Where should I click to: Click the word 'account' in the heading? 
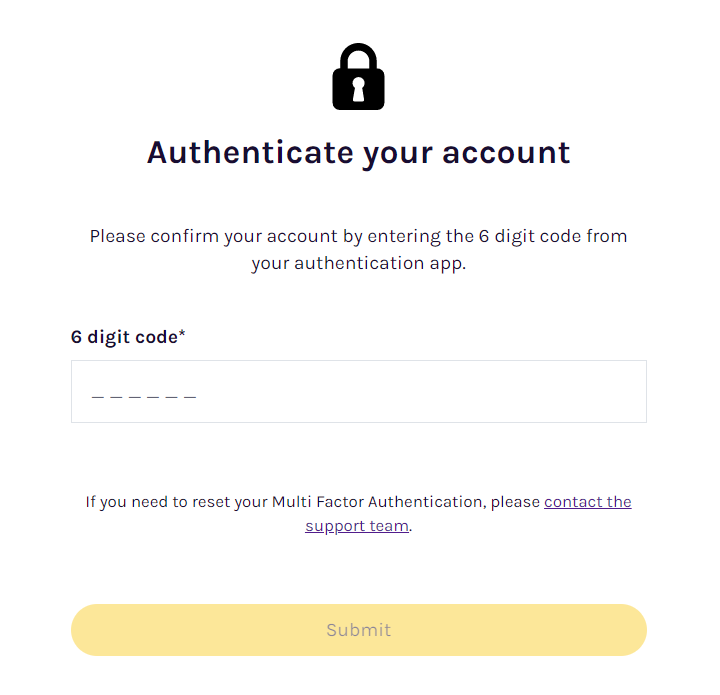506,153
